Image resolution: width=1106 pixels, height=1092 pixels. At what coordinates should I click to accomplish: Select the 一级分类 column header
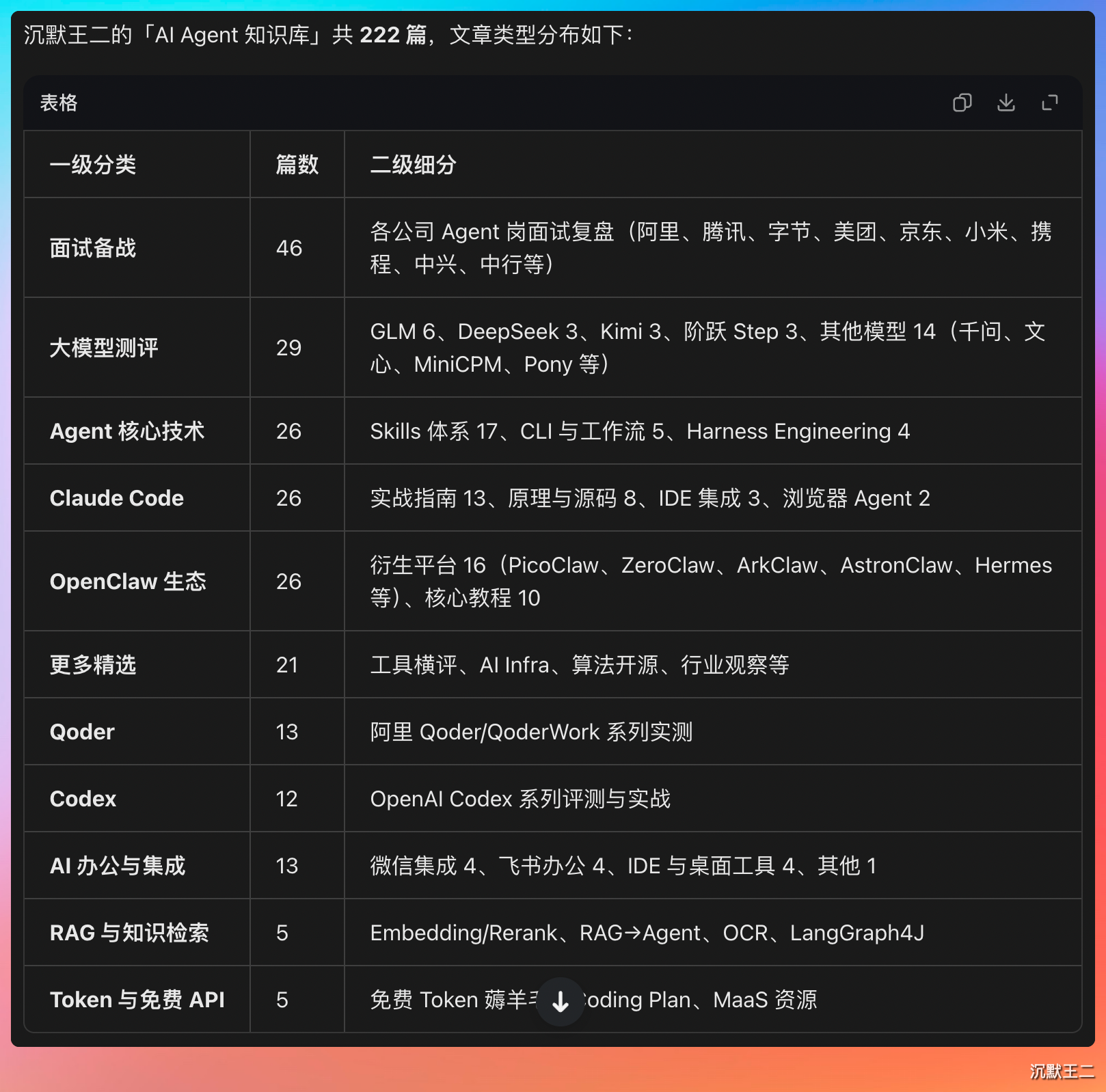(x=93, y=165)
